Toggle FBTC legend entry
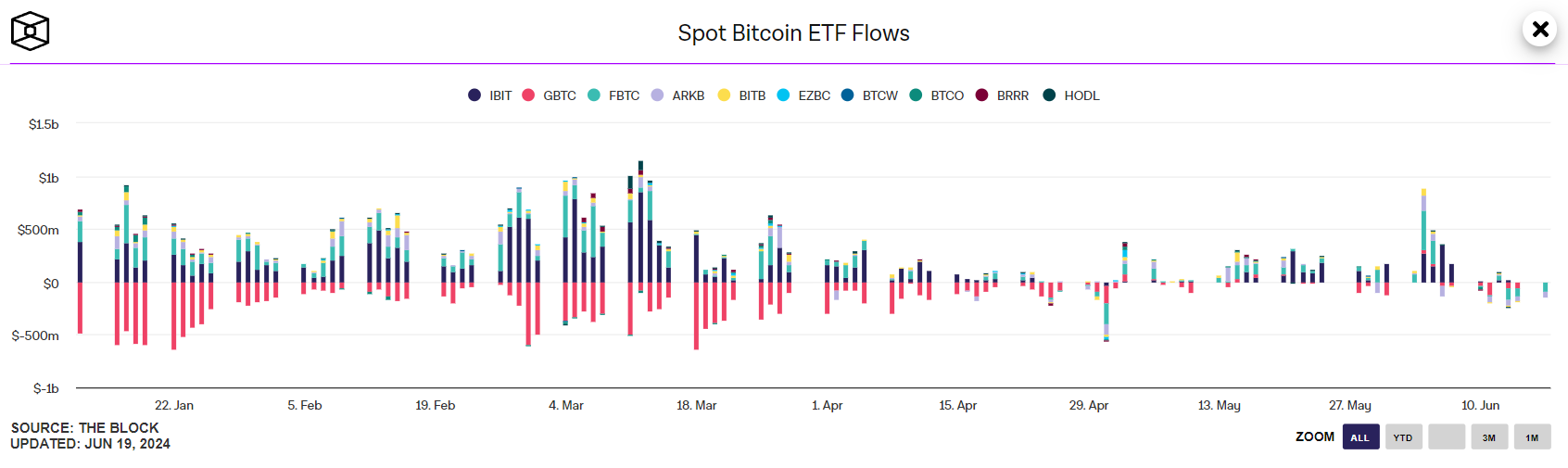The width and height of the screenshot is (1568, 468). coord(613,95)
